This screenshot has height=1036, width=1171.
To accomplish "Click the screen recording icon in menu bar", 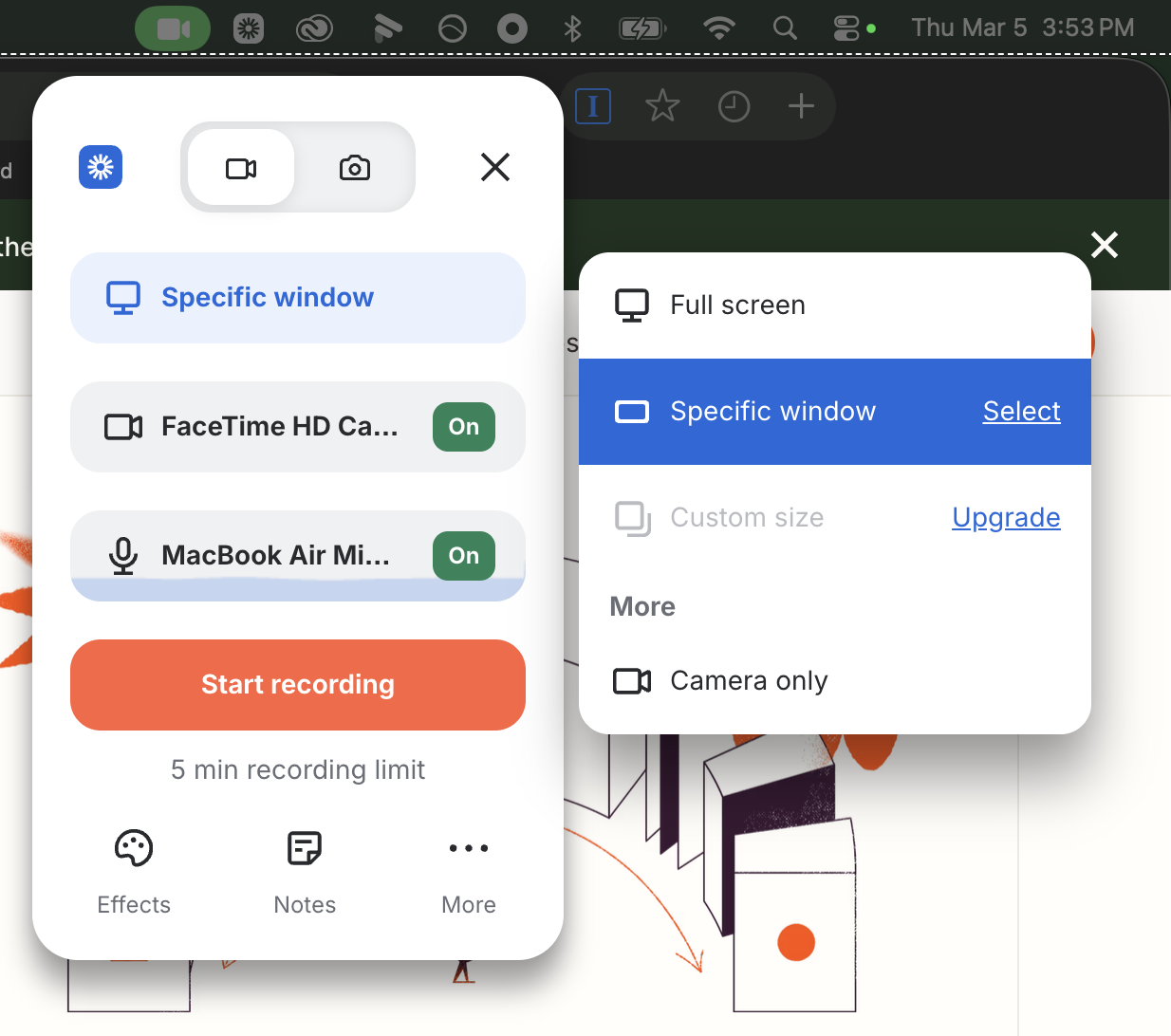I will tap(172, 28).
